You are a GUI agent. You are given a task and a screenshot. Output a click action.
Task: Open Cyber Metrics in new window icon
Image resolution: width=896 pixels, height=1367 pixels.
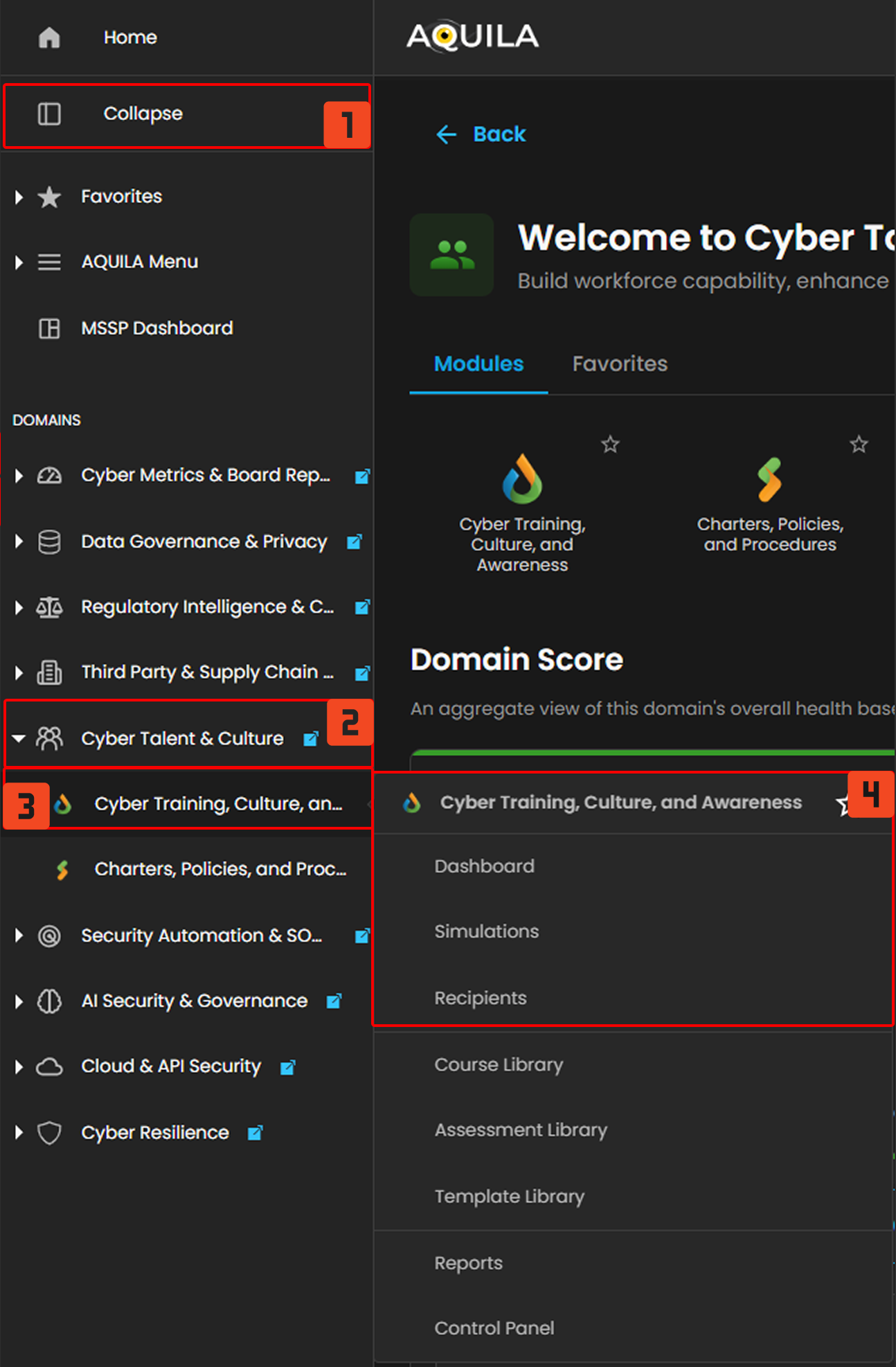(362, 476)
